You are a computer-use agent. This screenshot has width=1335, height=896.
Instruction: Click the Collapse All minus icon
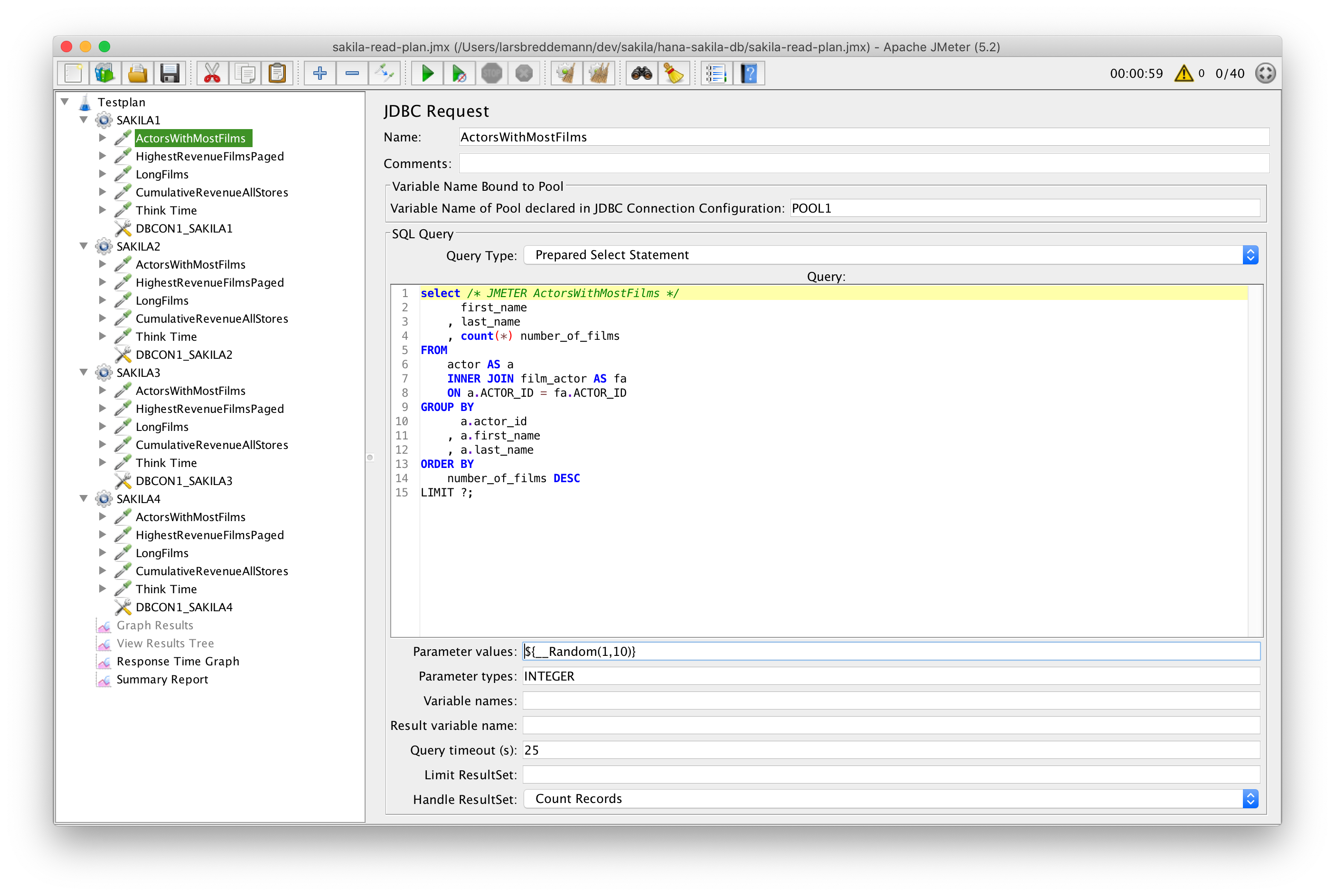(x=352, y=73)
